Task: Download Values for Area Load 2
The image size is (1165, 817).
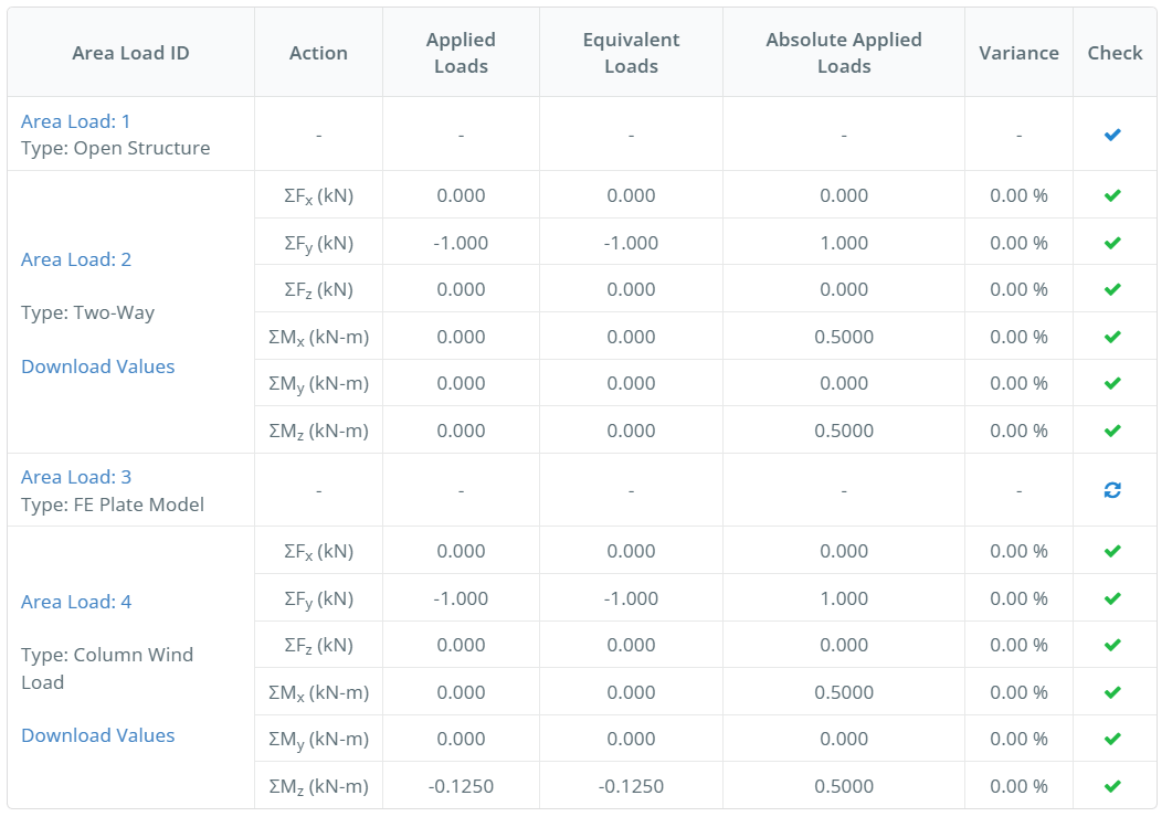Action: coord(98,366)
